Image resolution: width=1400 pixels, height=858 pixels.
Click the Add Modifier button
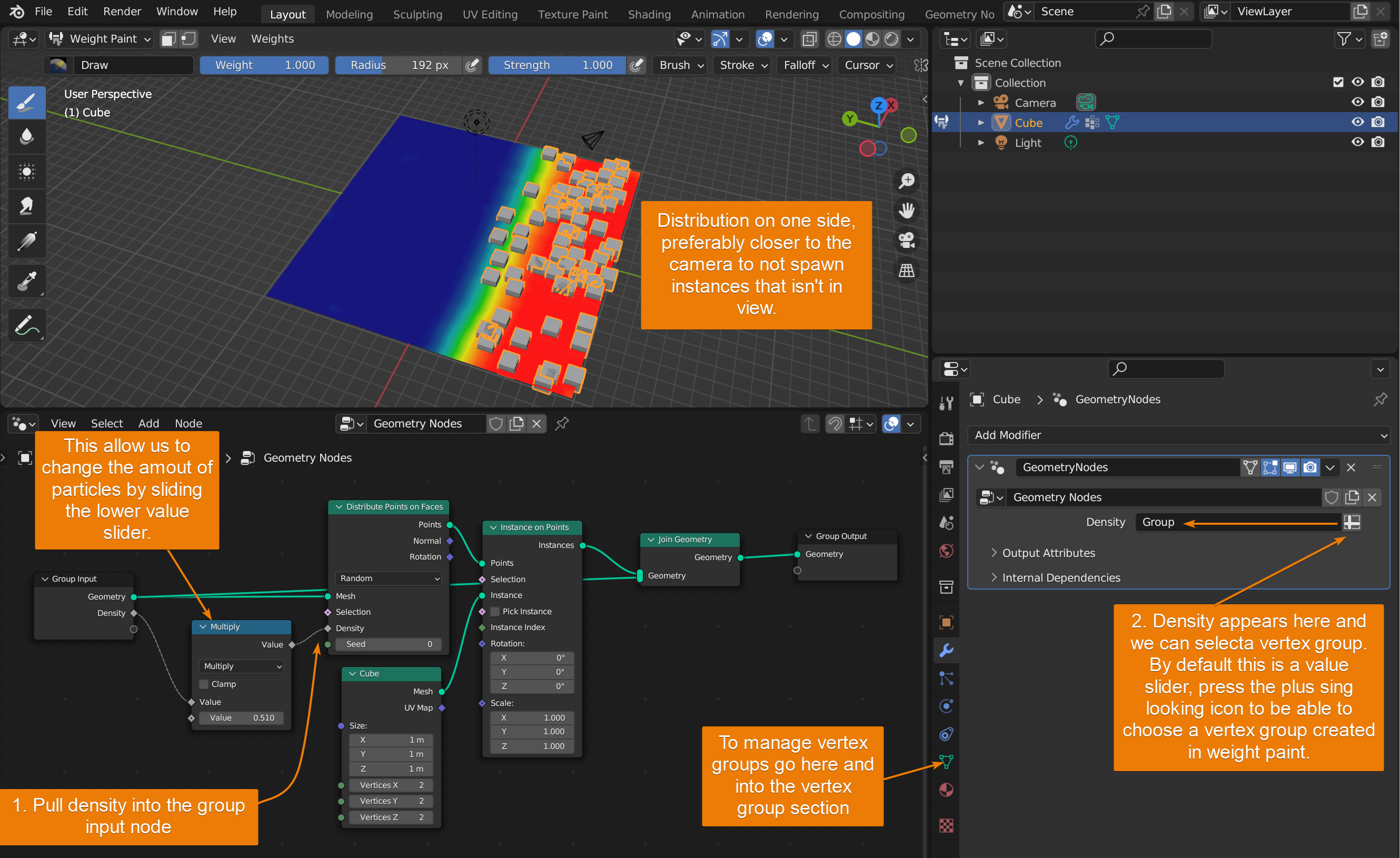[x=1178, y=435]
